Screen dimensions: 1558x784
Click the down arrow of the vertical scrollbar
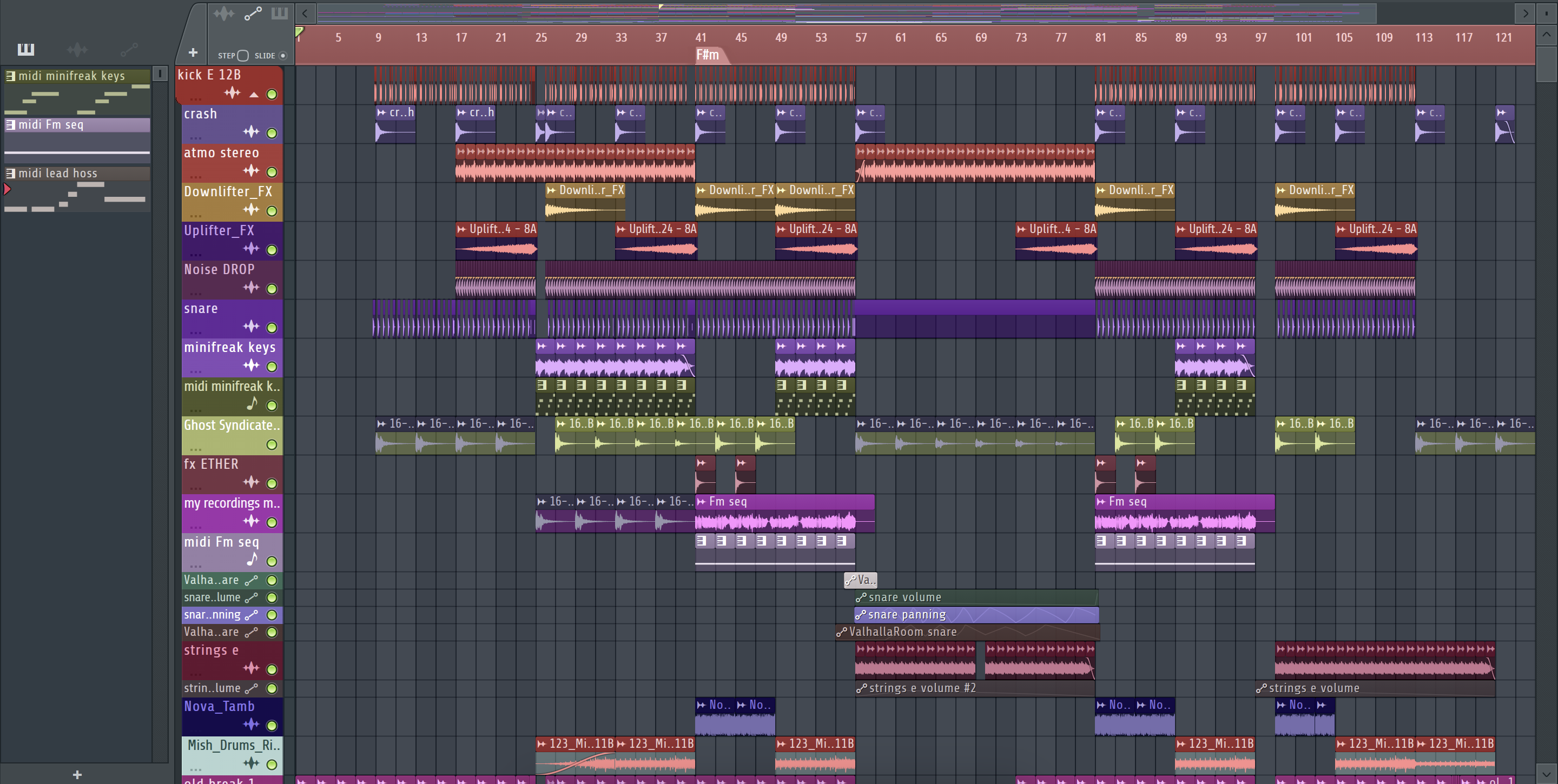pos(1546,774)
